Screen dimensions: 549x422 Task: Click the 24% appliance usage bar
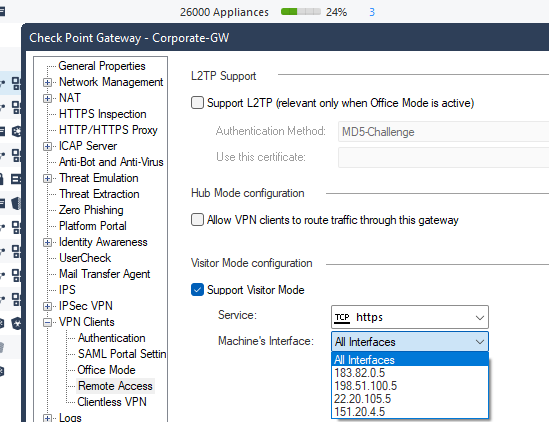click(x=301, y=12)
